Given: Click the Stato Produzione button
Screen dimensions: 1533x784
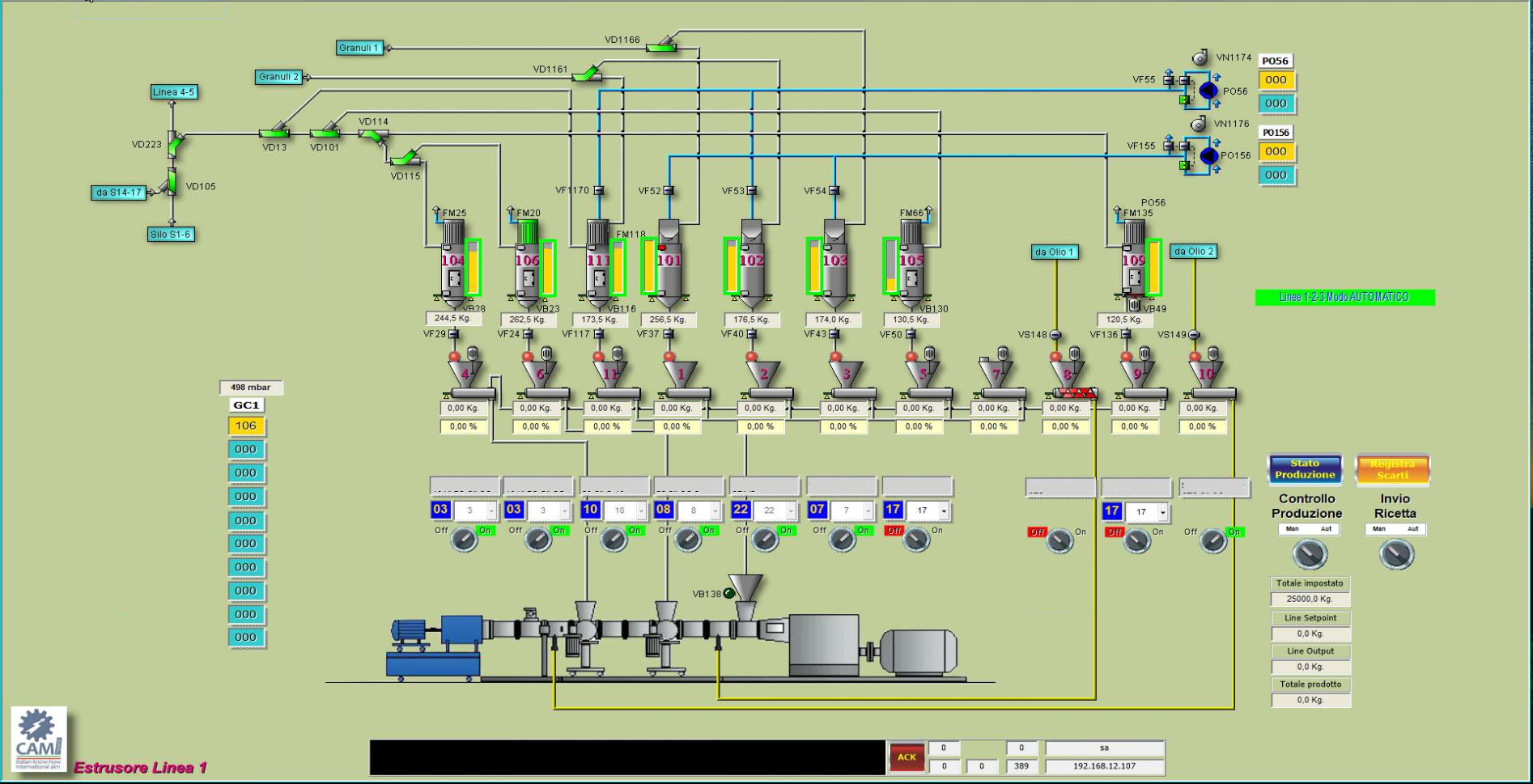Looking at the screenshot, I should [x=1305, y=469].
